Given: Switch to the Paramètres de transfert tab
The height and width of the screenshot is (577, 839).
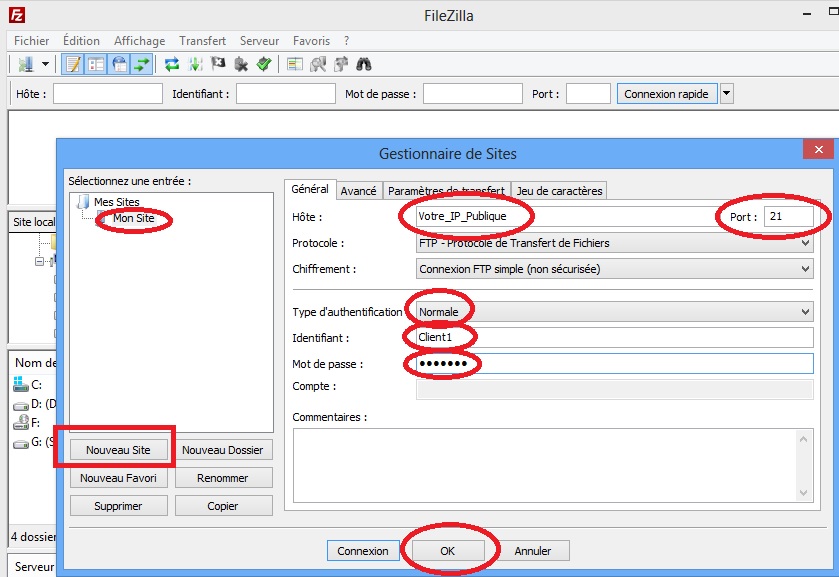Looking at the screenshot, I should 446,191.
